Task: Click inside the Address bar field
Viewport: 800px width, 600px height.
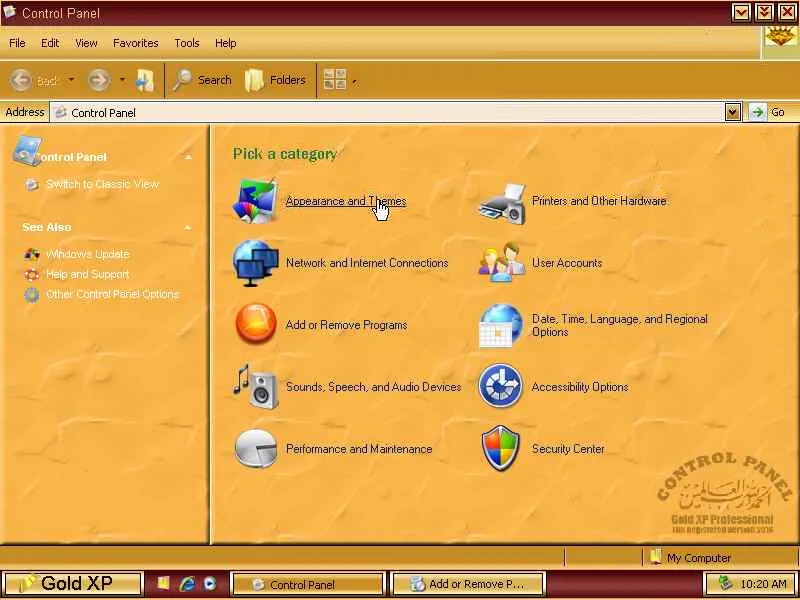Action: point(388,112)
